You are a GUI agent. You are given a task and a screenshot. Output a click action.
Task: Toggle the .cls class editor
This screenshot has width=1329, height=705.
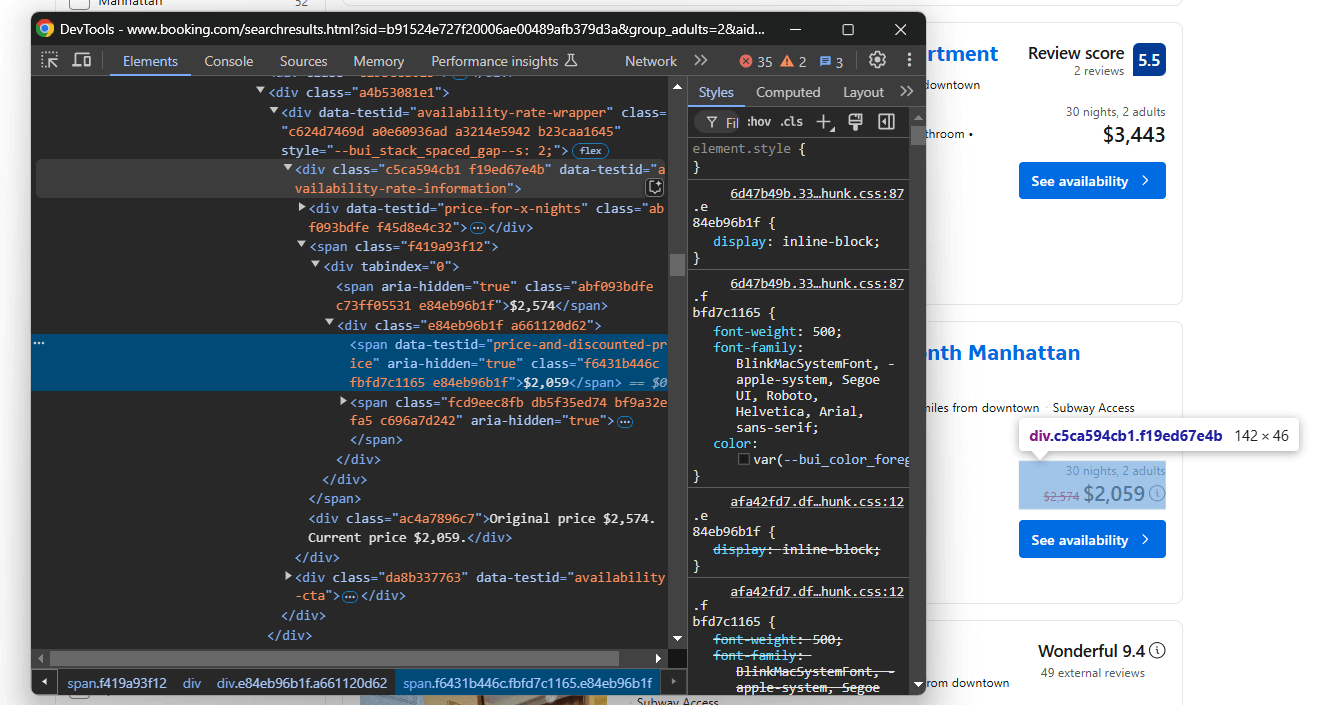792,122
